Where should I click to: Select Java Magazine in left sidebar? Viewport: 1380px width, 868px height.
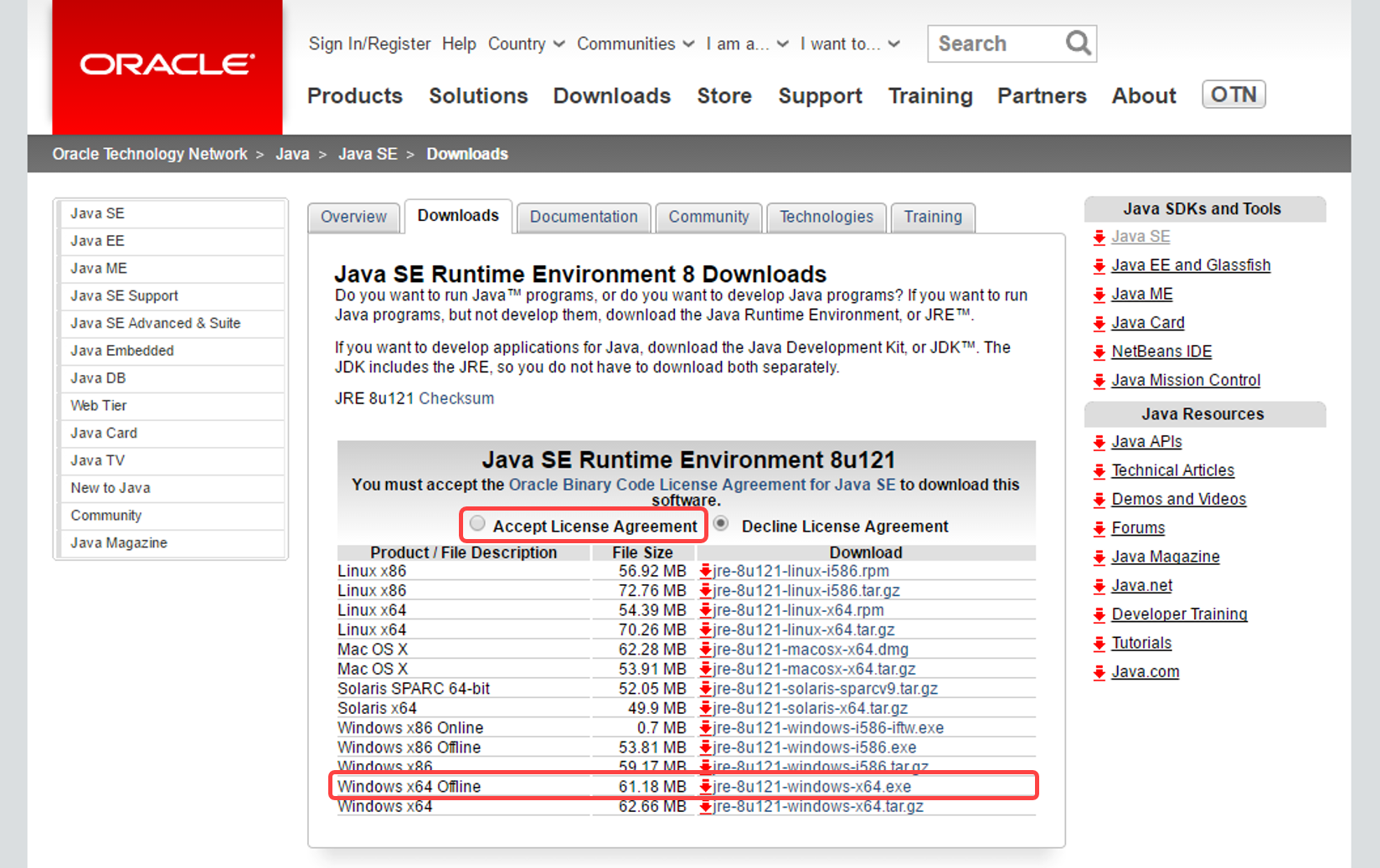click(173, 543)
